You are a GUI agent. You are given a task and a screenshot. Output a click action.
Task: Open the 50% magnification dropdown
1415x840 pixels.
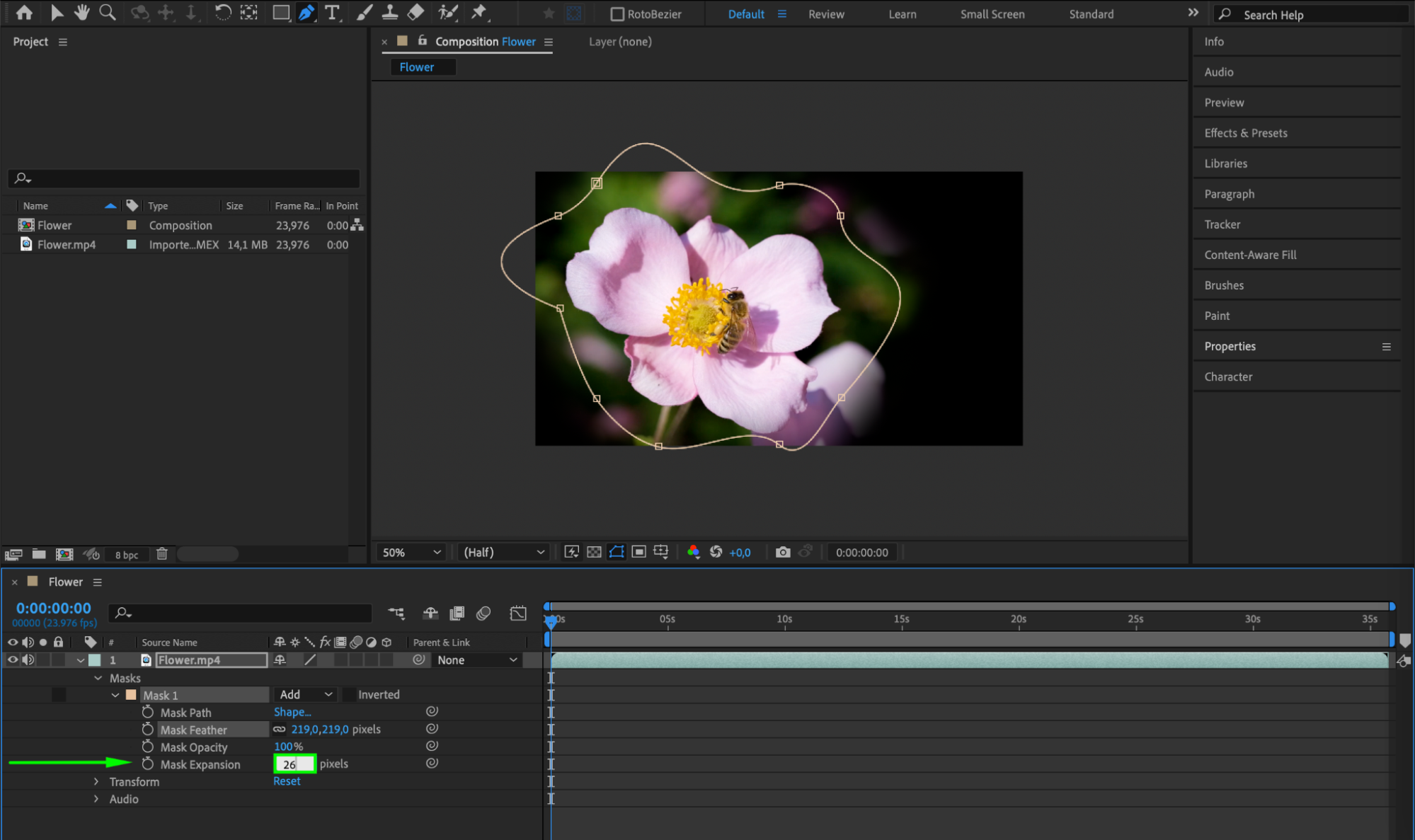[x=411, y=552]
